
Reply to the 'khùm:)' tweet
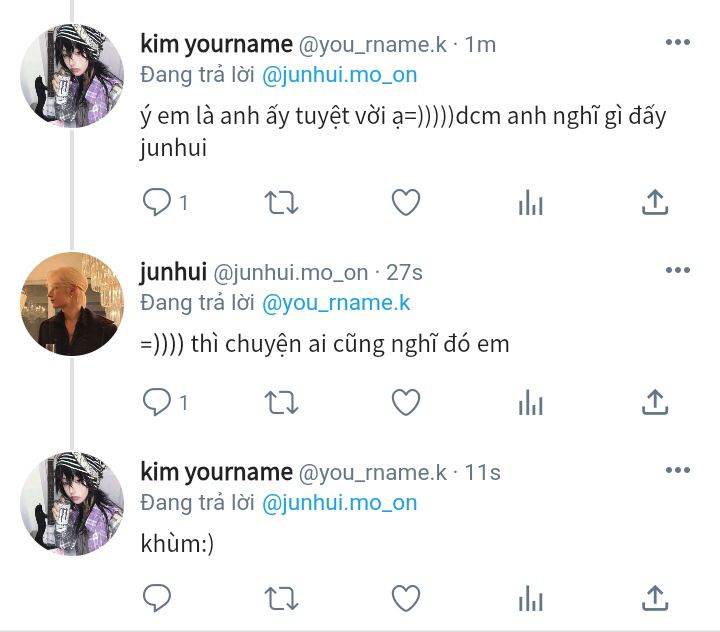[157, 598]
